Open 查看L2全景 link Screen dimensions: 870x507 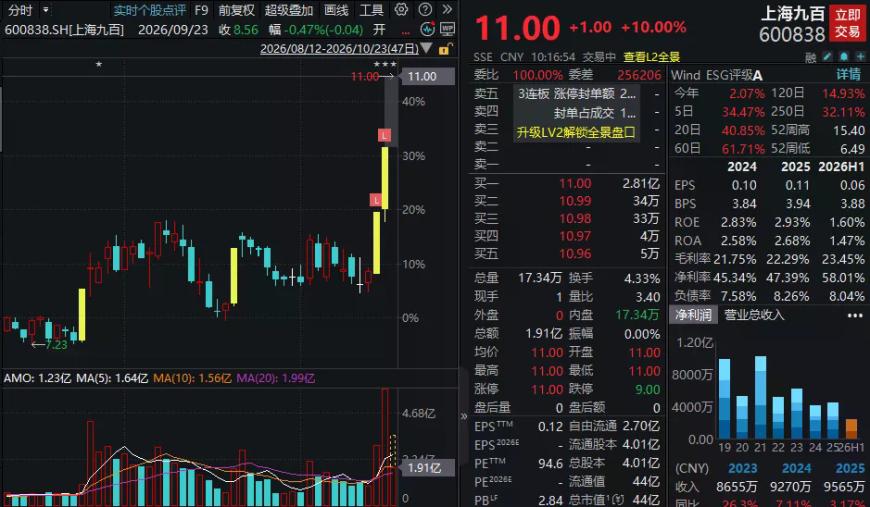pyautogui.click(x=651, y=57)
